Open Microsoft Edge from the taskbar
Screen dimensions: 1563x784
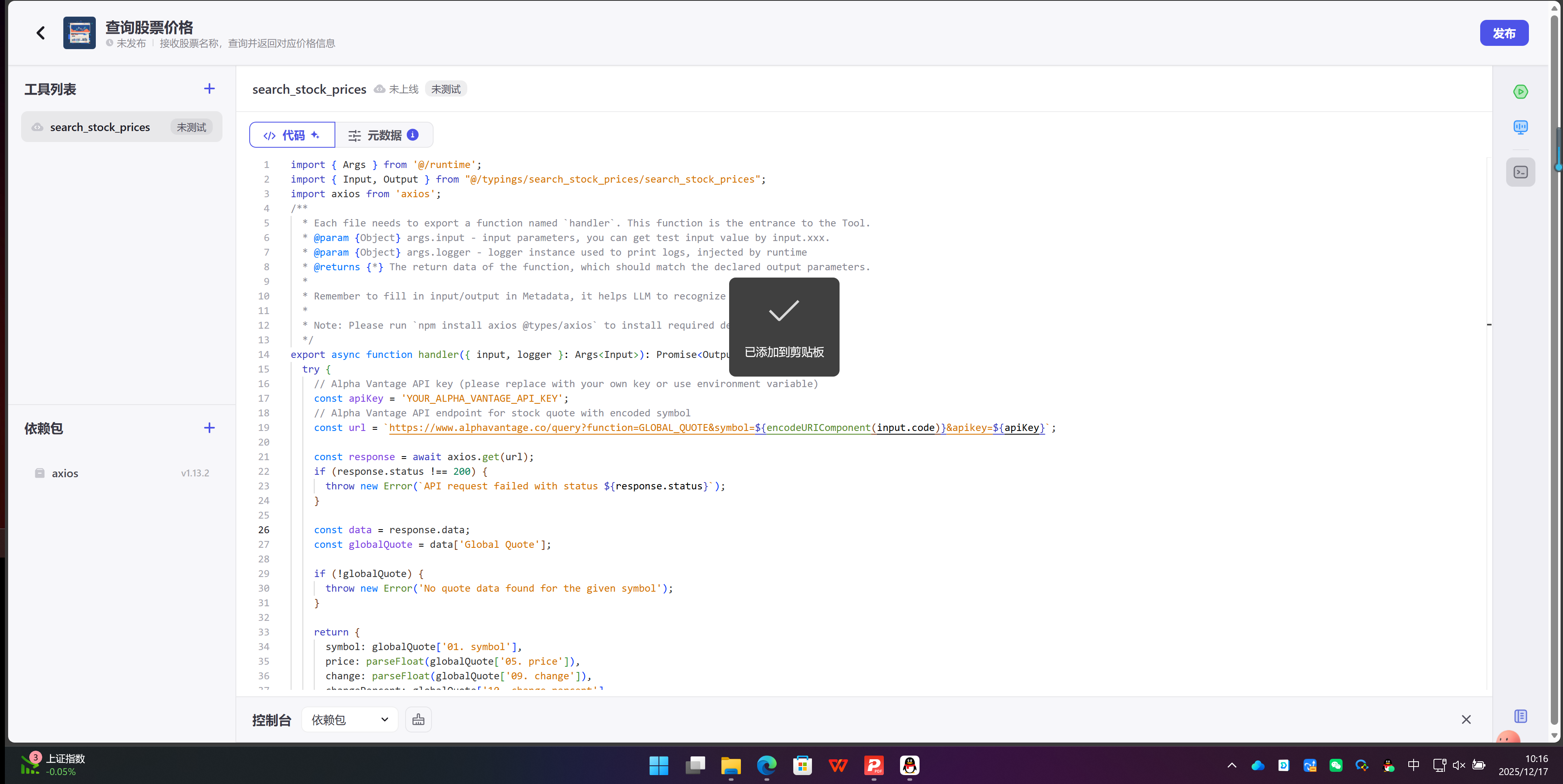(766, 765)
